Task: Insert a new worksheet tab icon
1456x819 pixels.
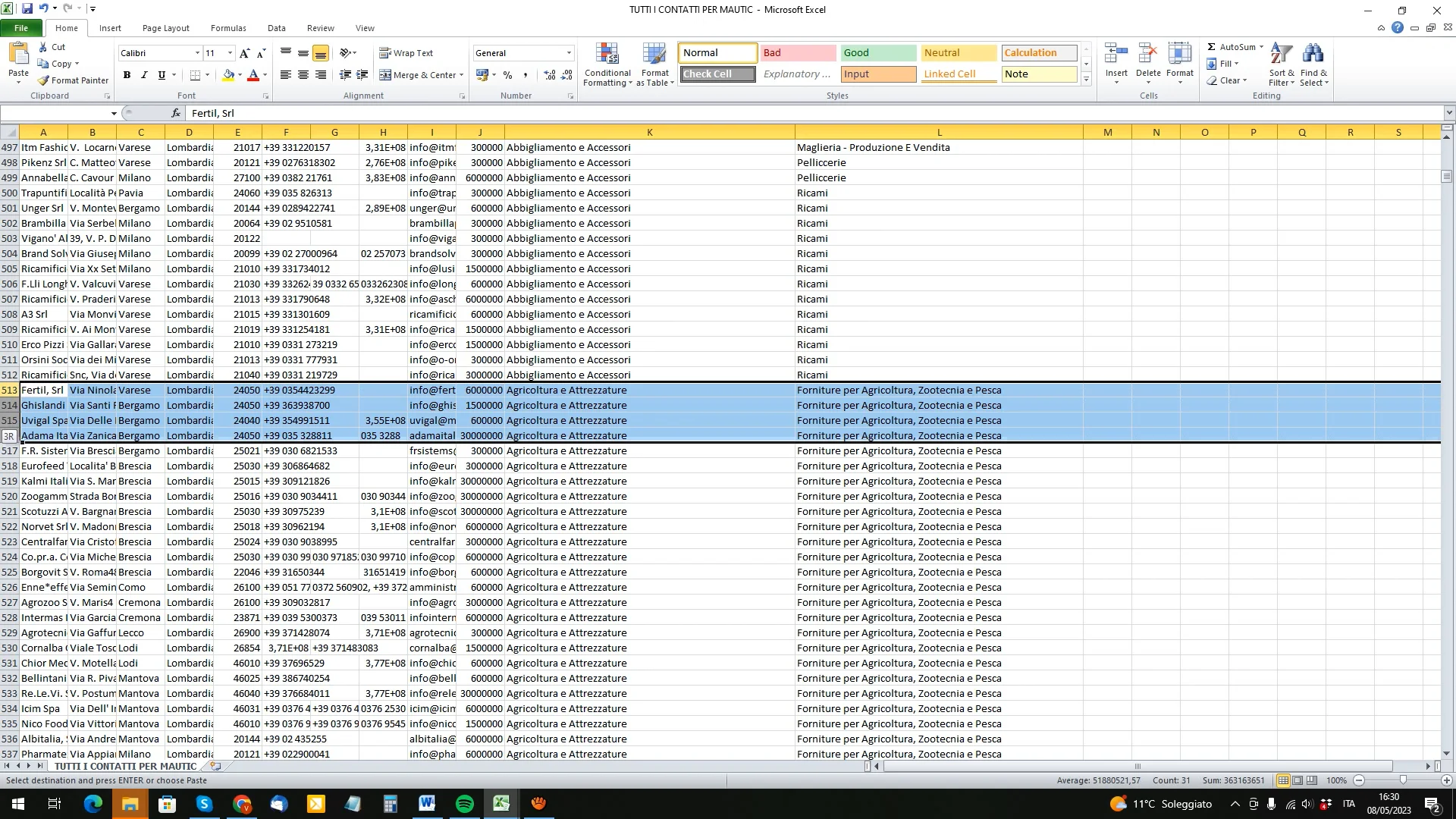Action: click(x=215, y=766)
